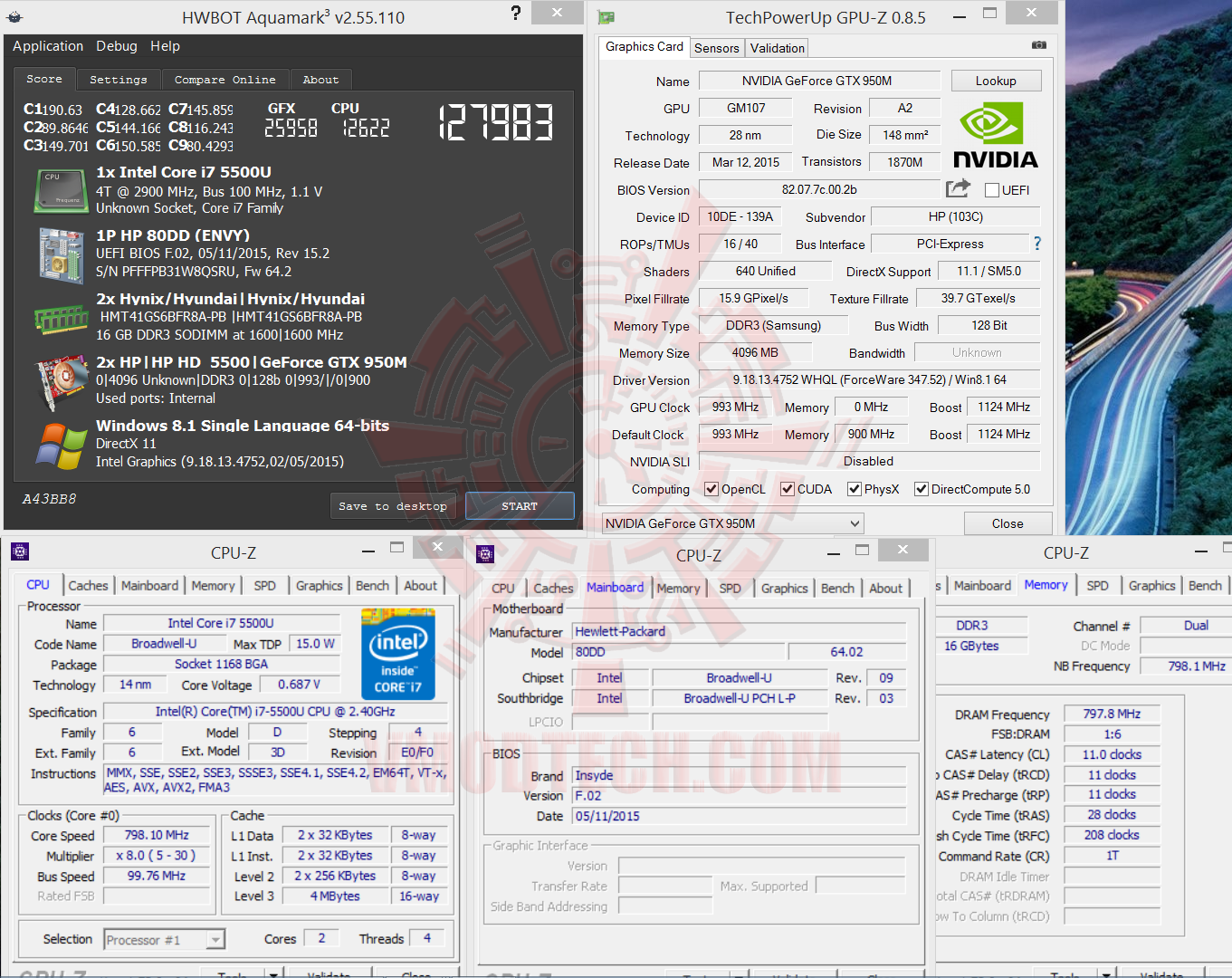Screen dimensions: 1232x978
Task: Click the Code Name value Broadwell-U
Action: point(164,643)
